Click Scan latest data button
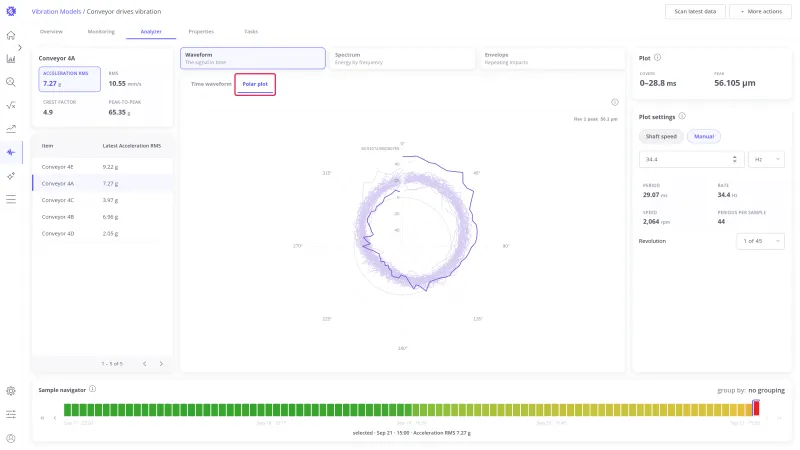800x450 pixels. pyautogui.click(x=695, y=11)
